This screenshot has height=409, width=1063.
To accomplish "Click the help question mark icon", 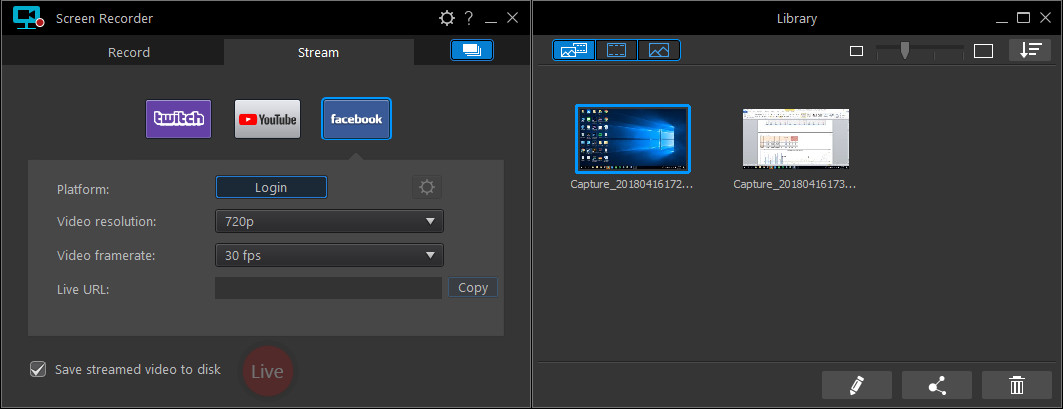I will click(x=468, y=18).
